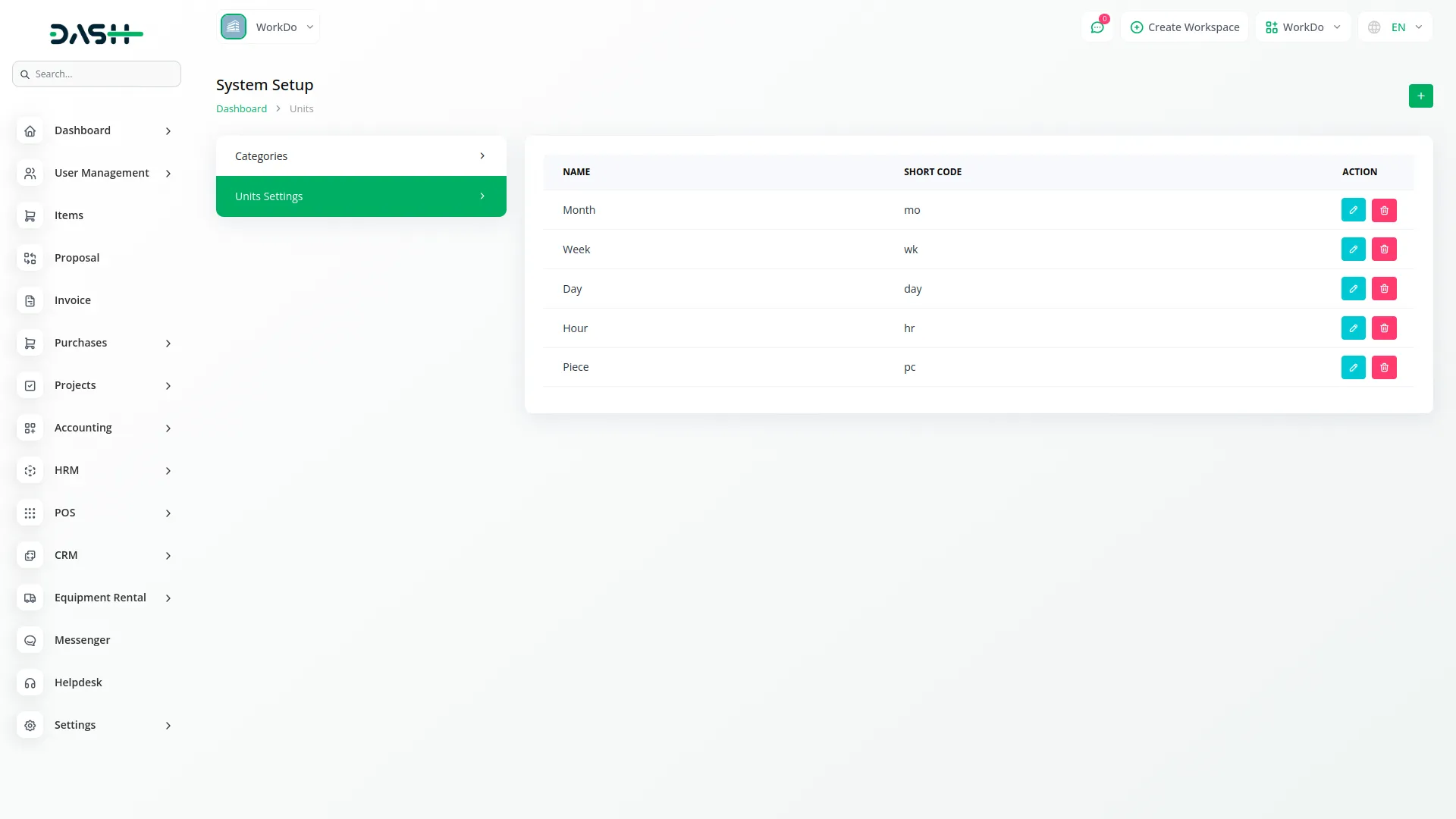Open the EN language dropdown

[1396, 27]
